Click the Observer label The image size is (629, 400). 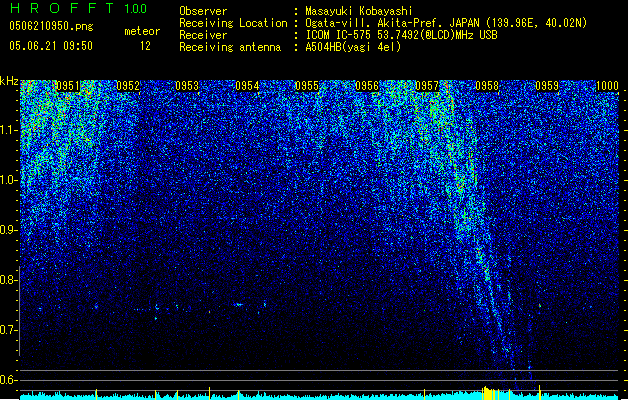pyautogui.click(x=203, y=11)
